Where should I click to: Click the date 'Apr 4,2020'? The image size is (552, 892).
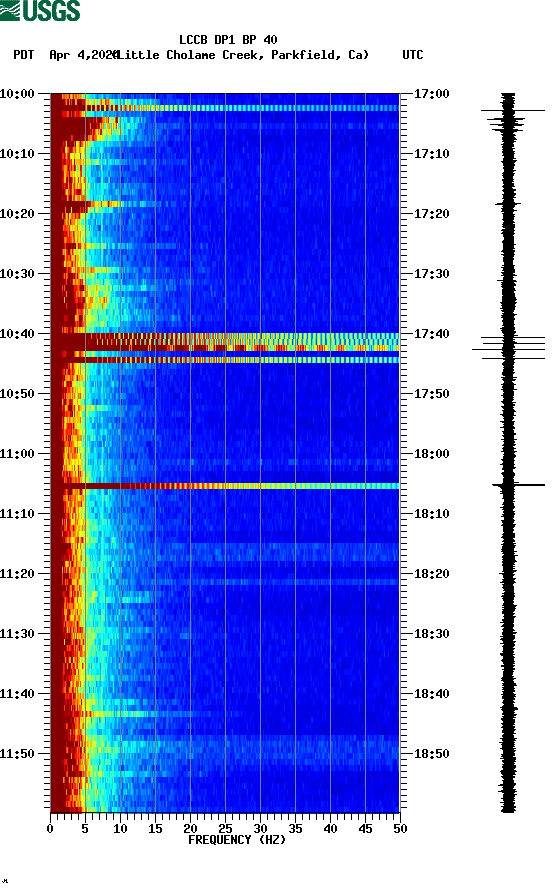tap(83, 55)
